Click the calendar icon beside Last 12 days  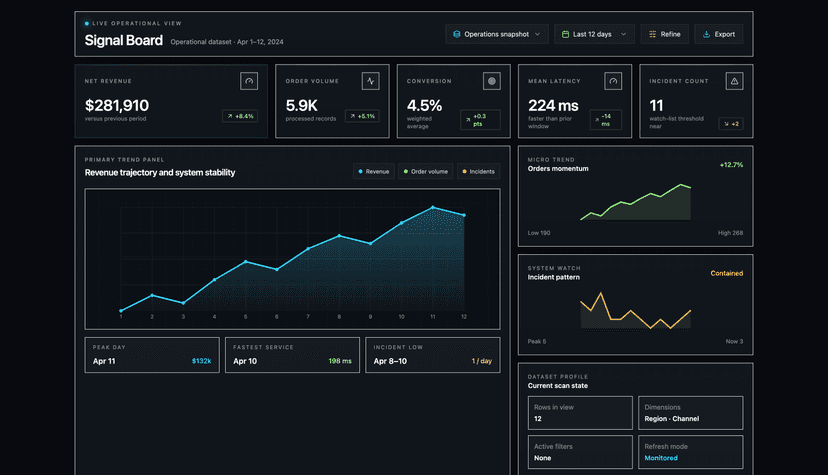pyautogui.click(x=566, y=34)
